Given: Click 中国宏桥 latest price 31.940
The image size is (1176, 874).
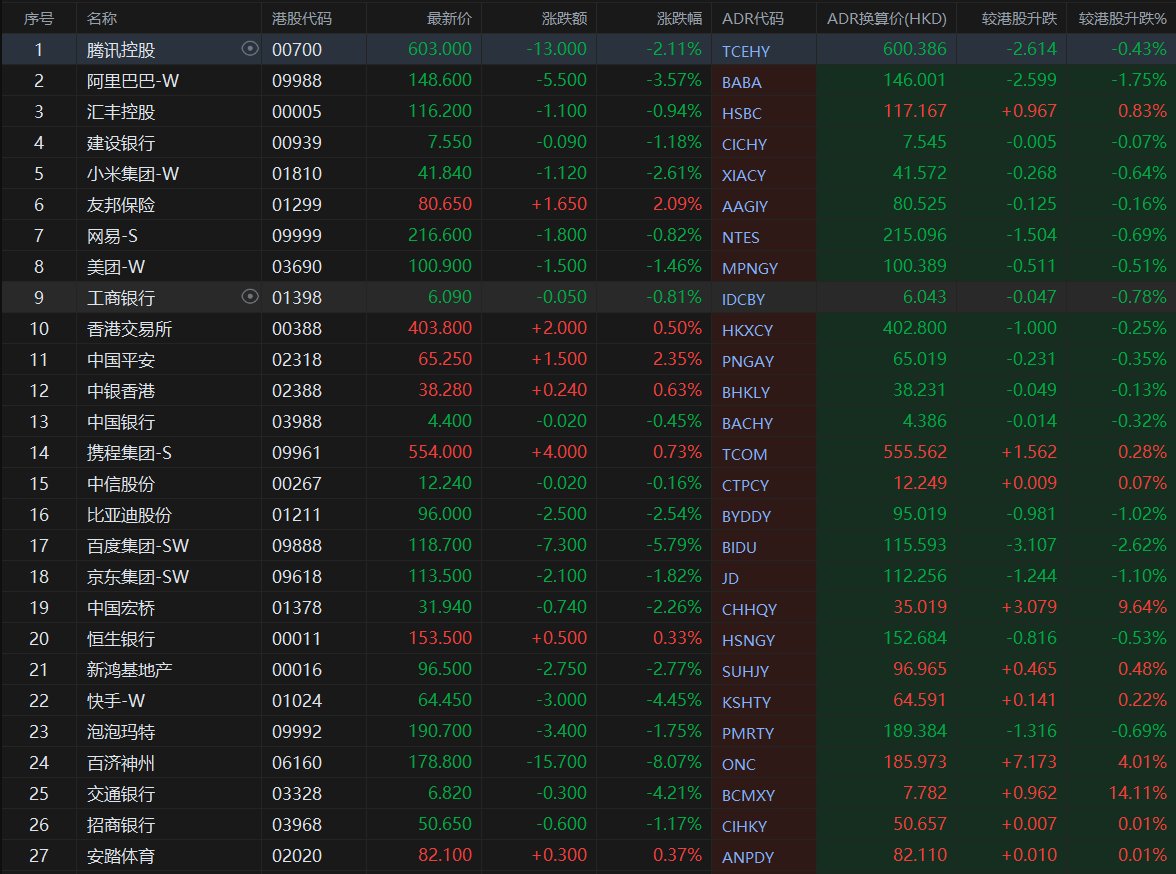Looking at the screenshot, I should coord(442,608).
